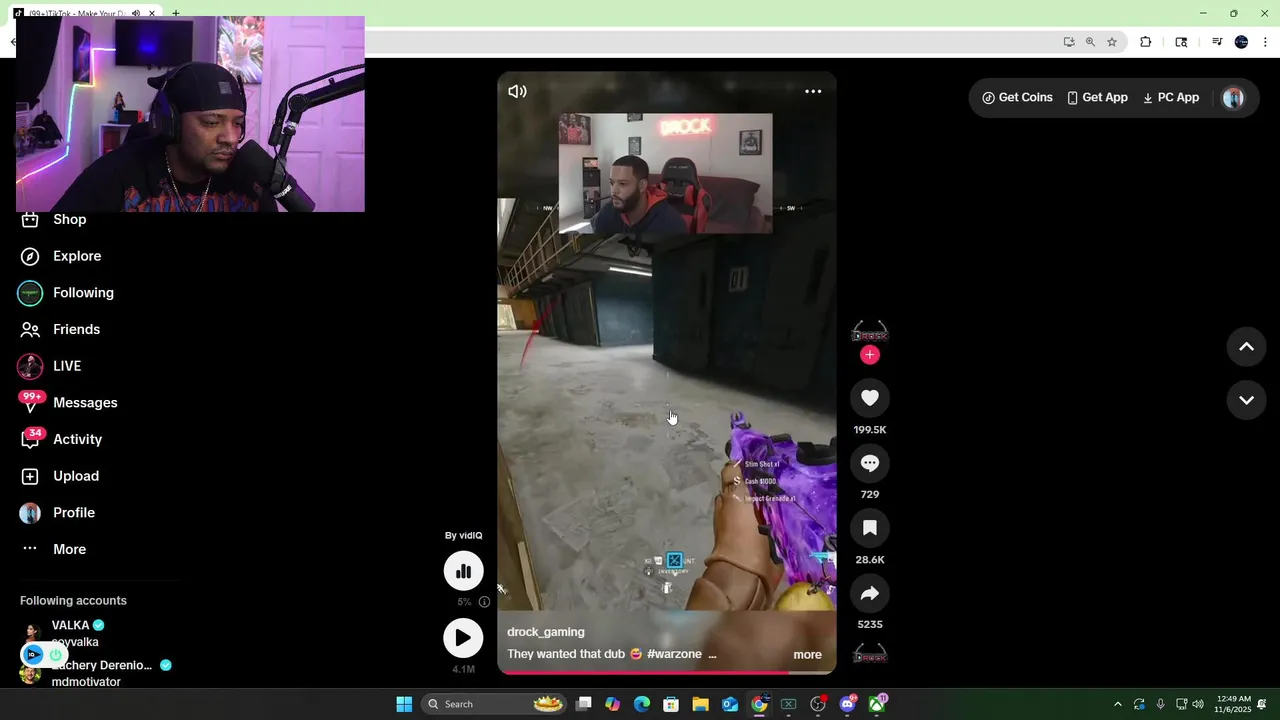Mute the TikTok video with the speaker icon
This screenshot has height=720, width=1280.
pyautogui.click(x=517, y=91)
